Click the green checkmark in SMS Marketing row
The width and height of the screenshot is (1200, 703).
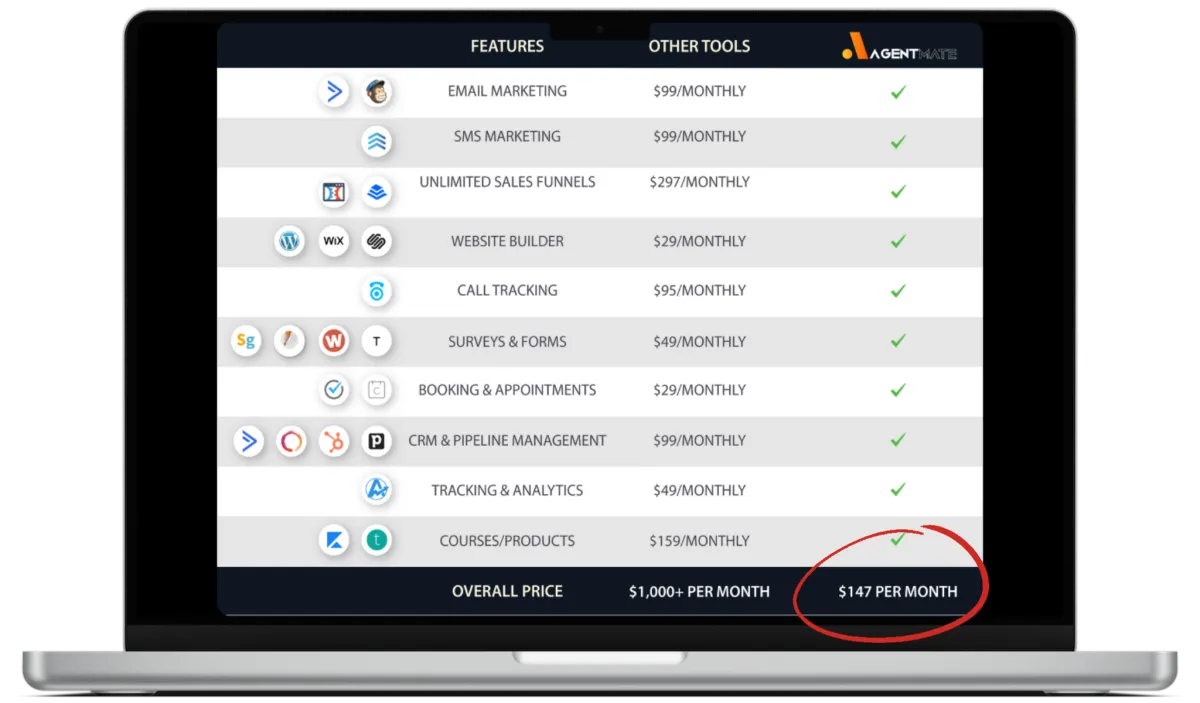898,142
